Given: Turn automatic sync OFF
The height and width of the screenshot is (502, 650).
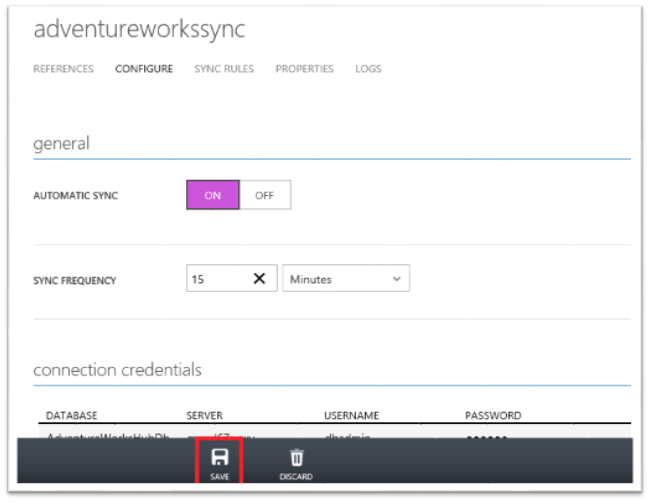Looking at the screenshot, I should coord(265,195).
